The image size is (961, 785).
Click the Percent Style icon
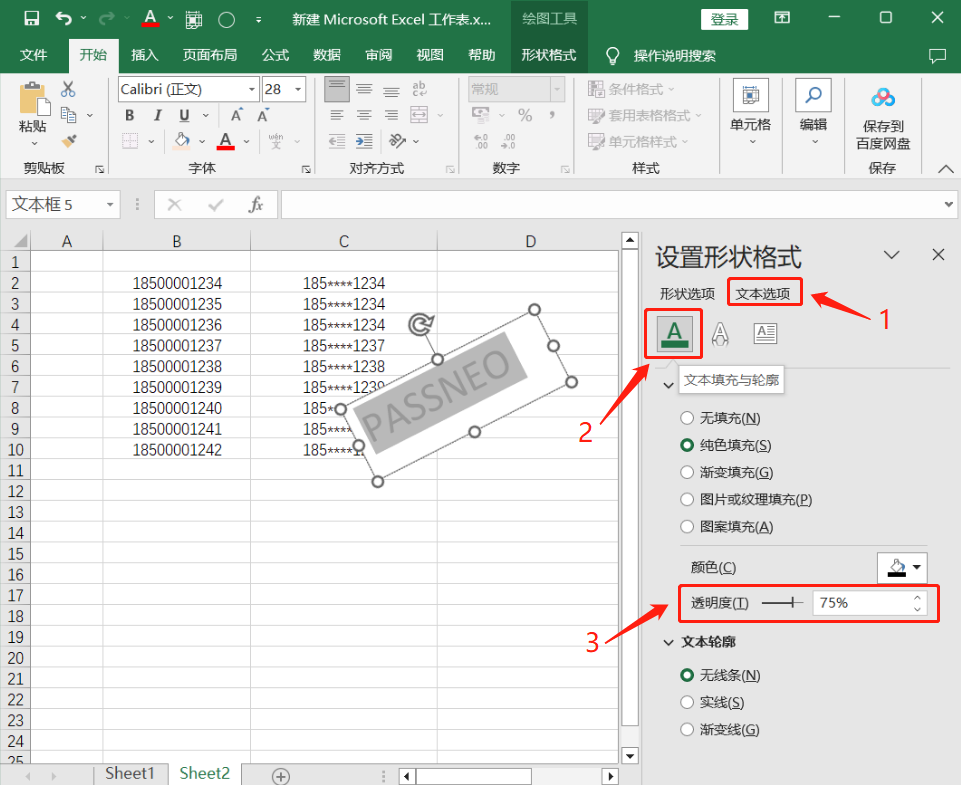(x=525, y=115)
